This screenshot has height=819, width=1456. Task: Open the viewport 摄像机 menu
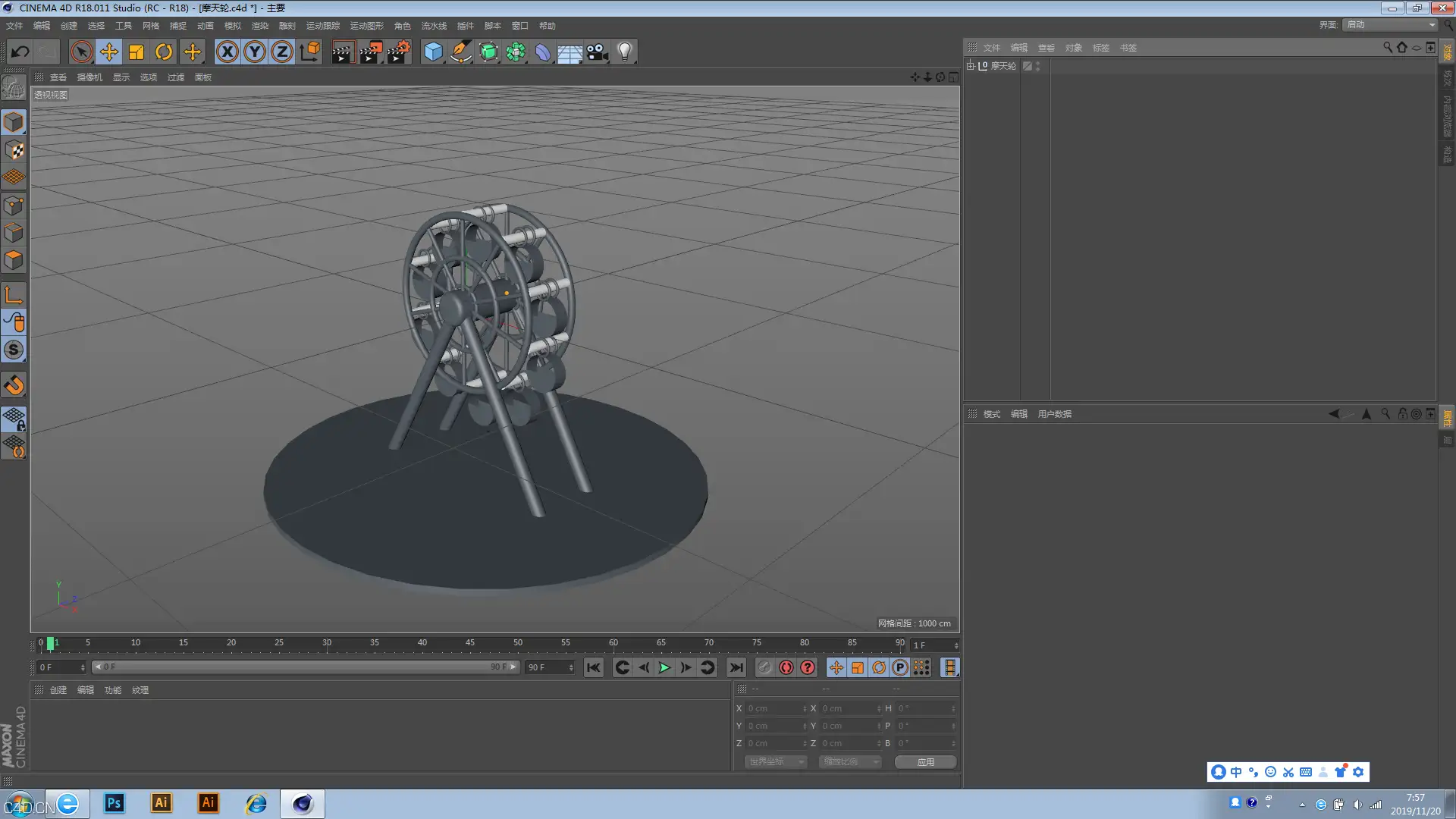pyautogui.click(x=89, y=77)
